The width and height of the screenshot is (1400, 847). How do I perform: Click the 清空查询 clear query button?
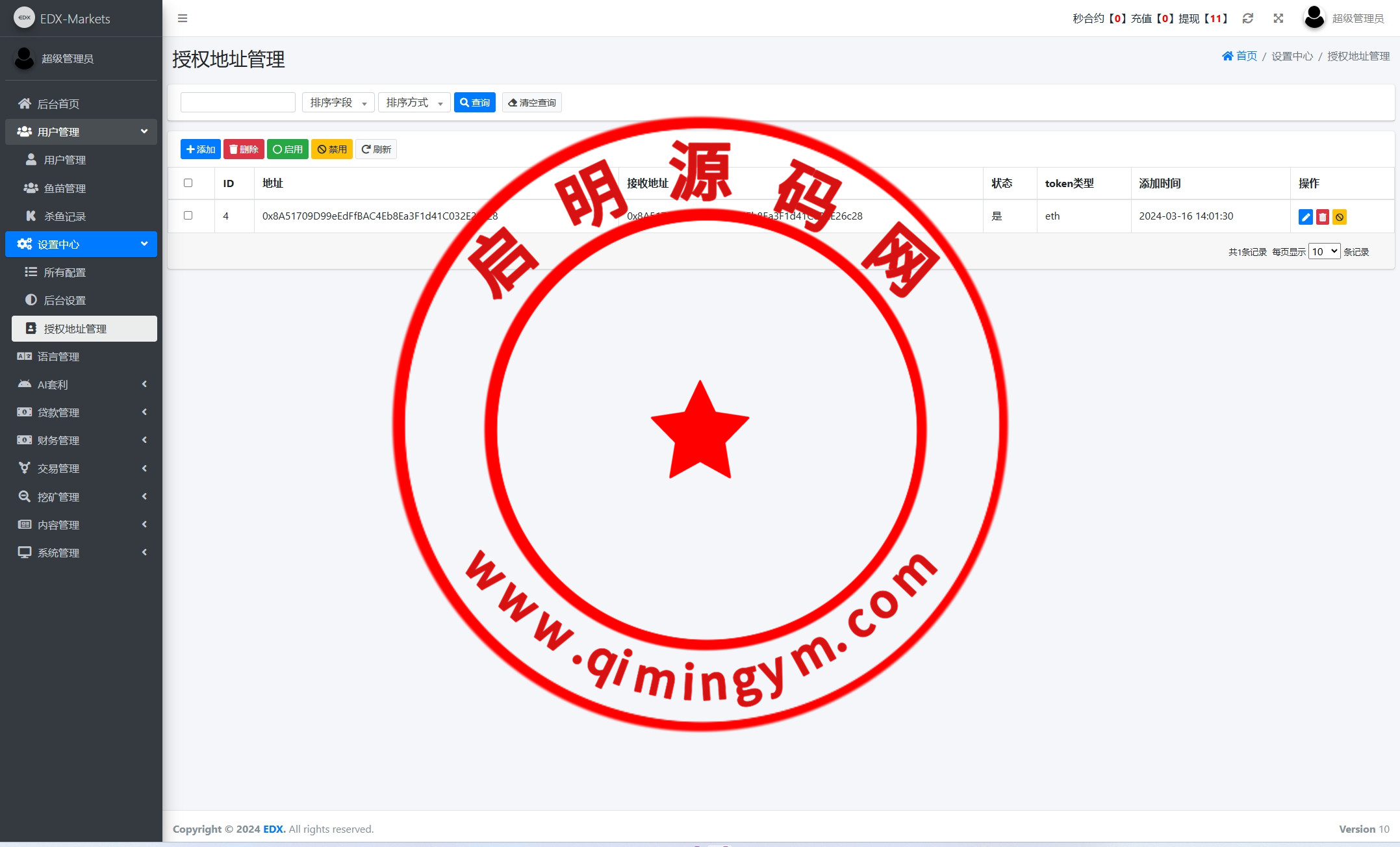point(531,103)
